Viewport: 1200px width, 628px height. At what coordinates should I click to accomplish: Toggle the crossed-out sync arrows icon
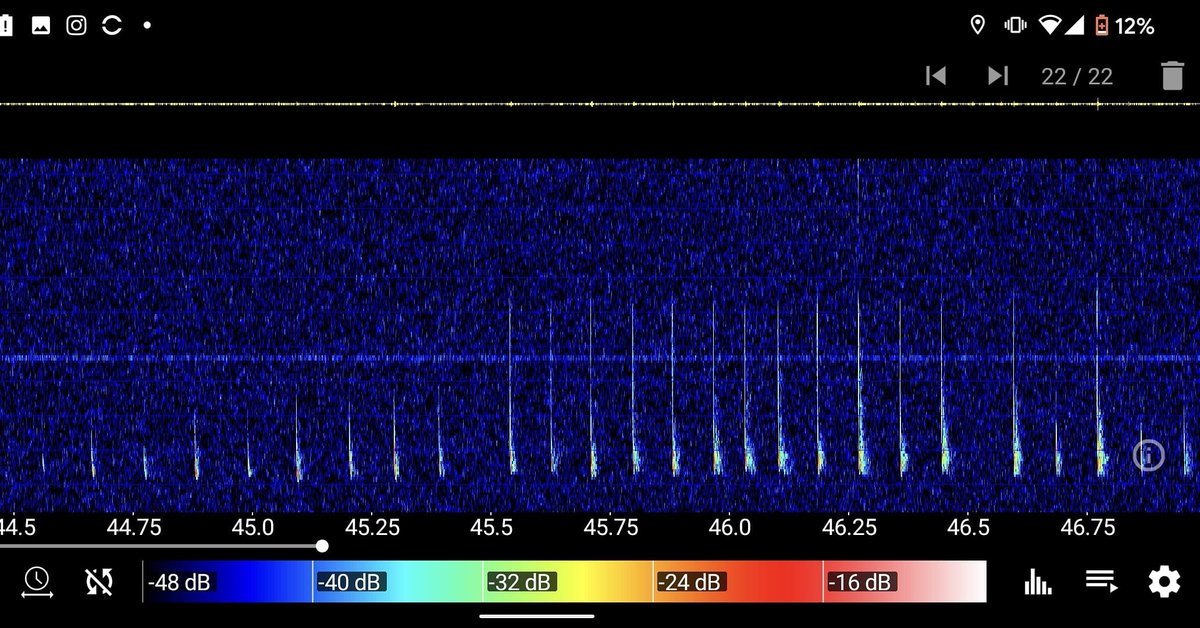point(100,581)
